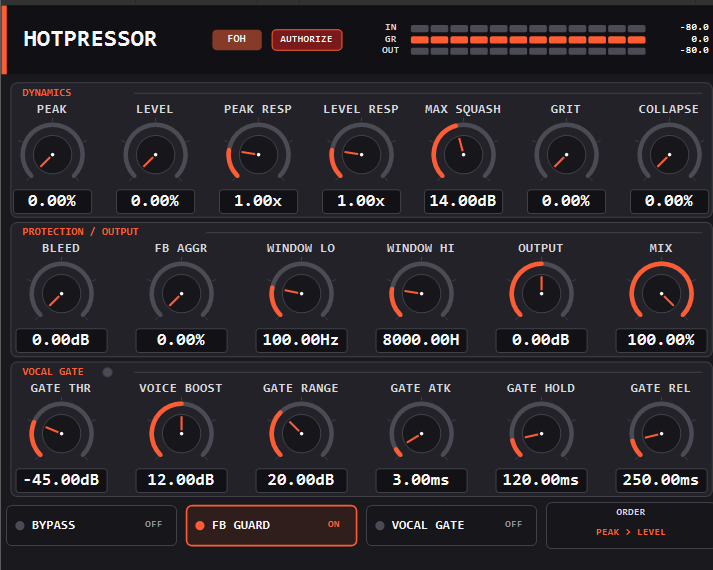Click the GR meter readout 0.0

pos(700,39)
